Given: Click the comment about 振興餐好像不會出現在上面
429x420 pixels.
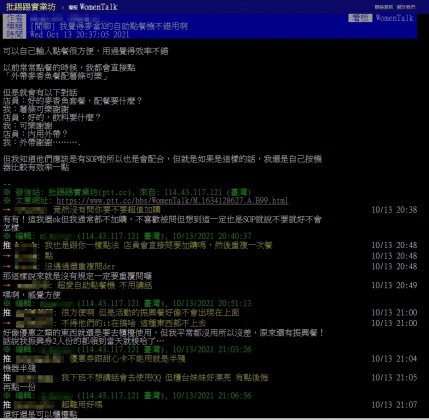Looking at the screenshot, I should point(150,313).
